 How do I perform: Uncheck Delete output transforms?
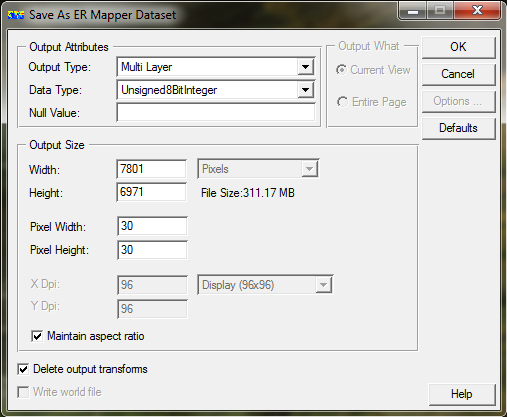23,369
